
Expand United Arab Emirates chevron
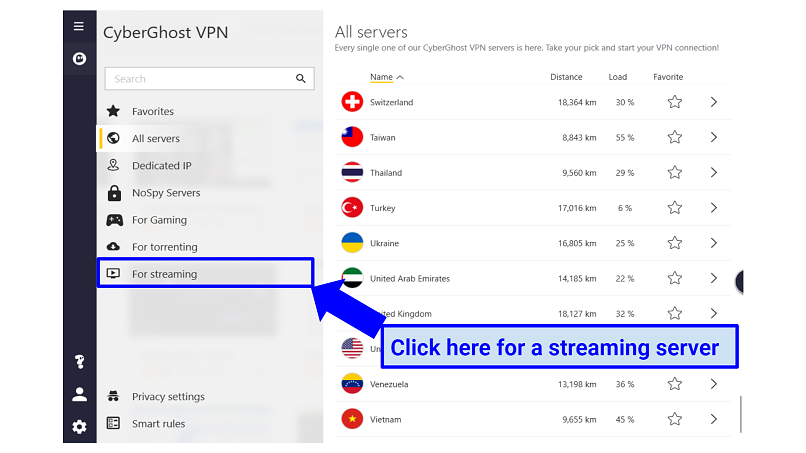(713, 278)
